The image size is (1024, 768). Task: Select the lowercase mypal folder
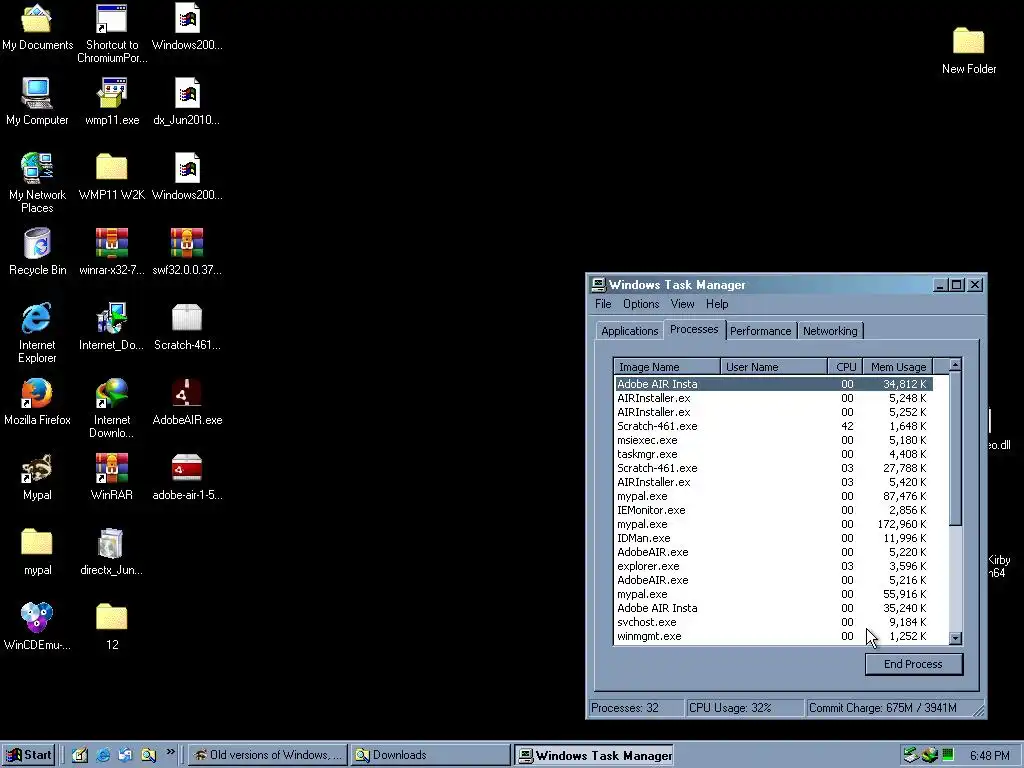tap(37, 552)
